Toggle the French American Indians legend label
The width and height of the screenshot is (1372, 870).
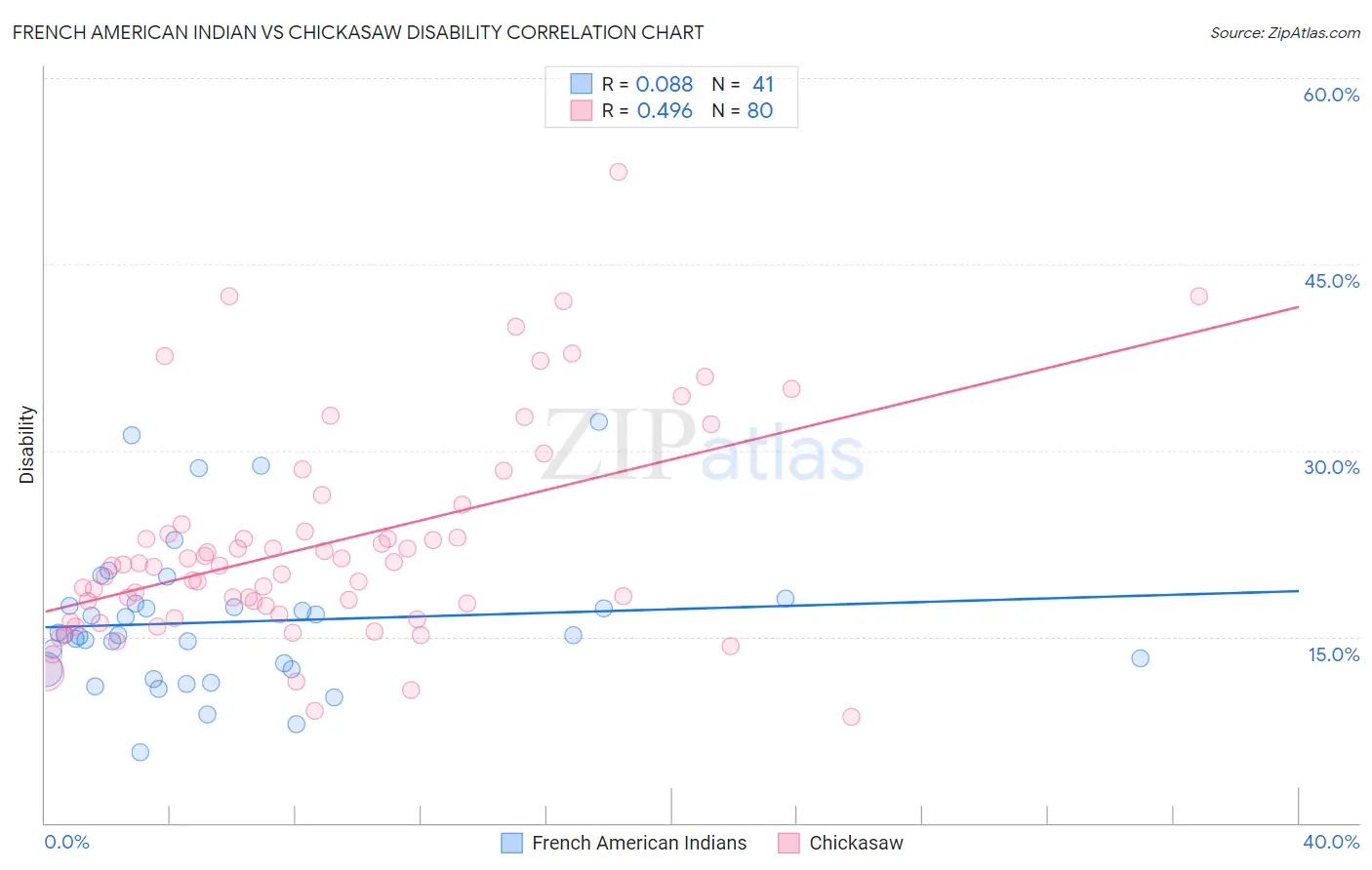639,843
